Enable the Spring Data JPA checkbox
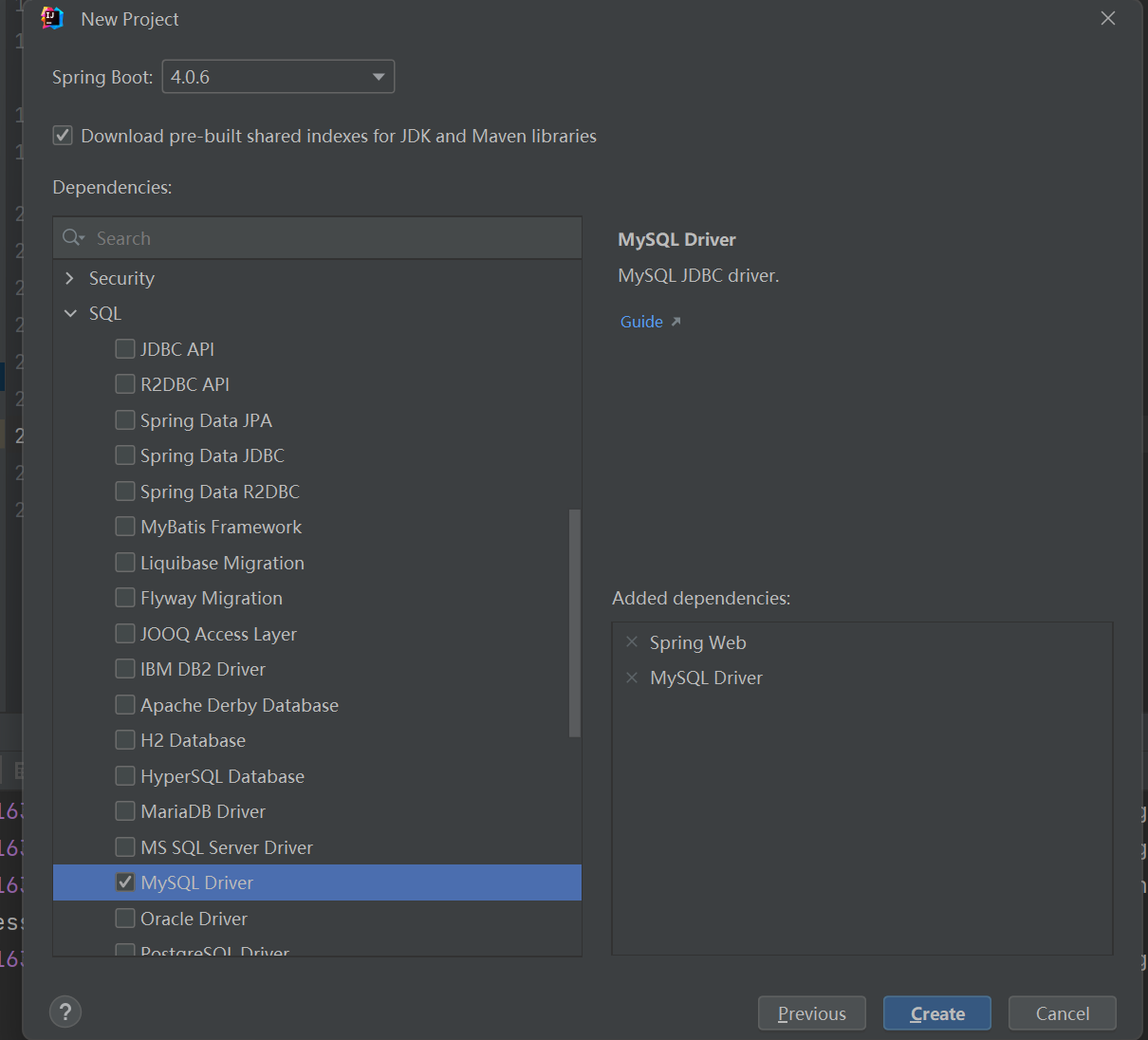Image resolution: width=1148 pixels, height=1040 pixels. 124,420
